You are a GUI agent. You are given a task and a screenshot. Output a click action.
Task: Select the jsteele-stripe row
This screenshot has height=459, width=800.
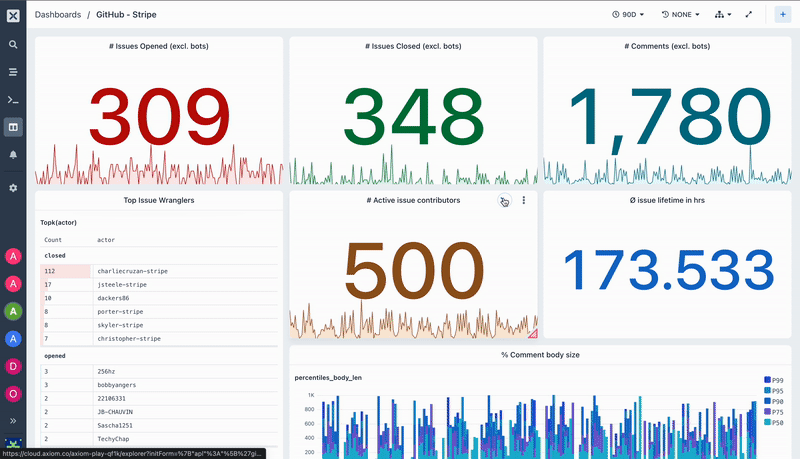coord(159,285)
